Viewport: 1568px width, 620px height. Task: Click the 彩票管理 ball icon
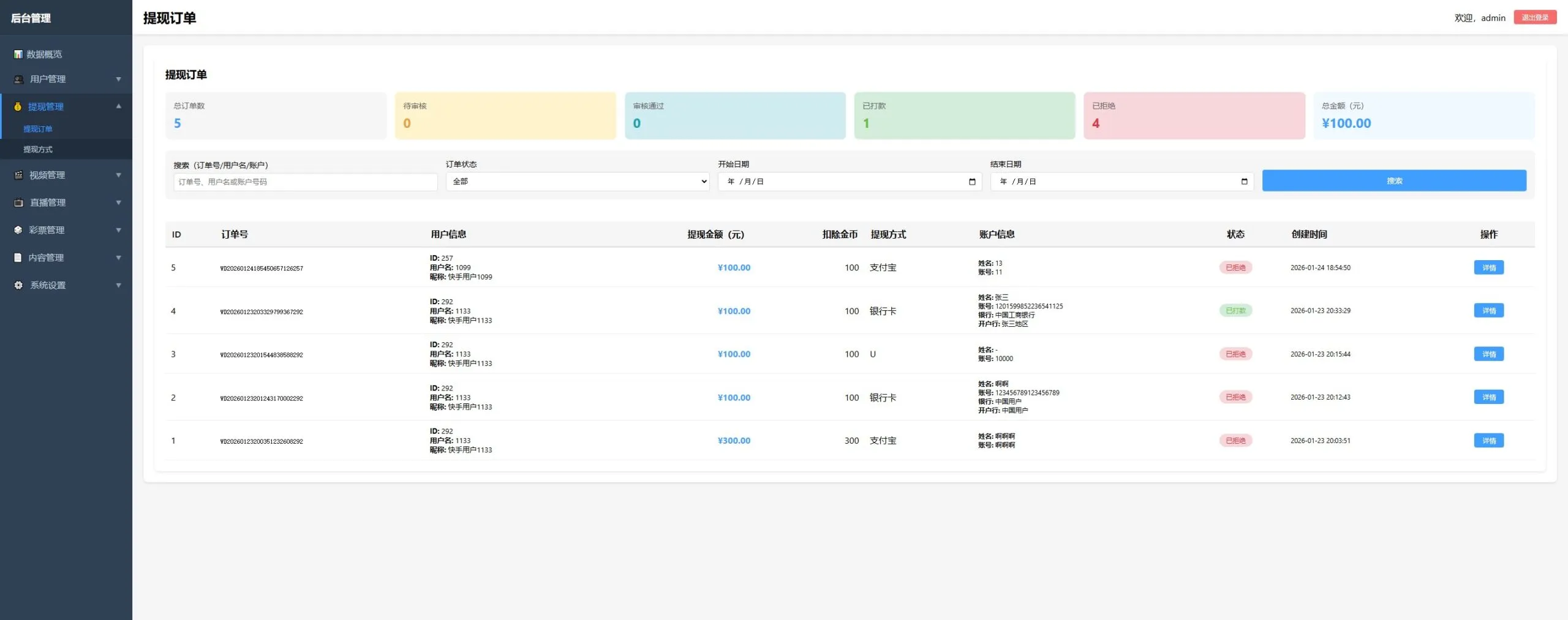click(x=18, y=230)
